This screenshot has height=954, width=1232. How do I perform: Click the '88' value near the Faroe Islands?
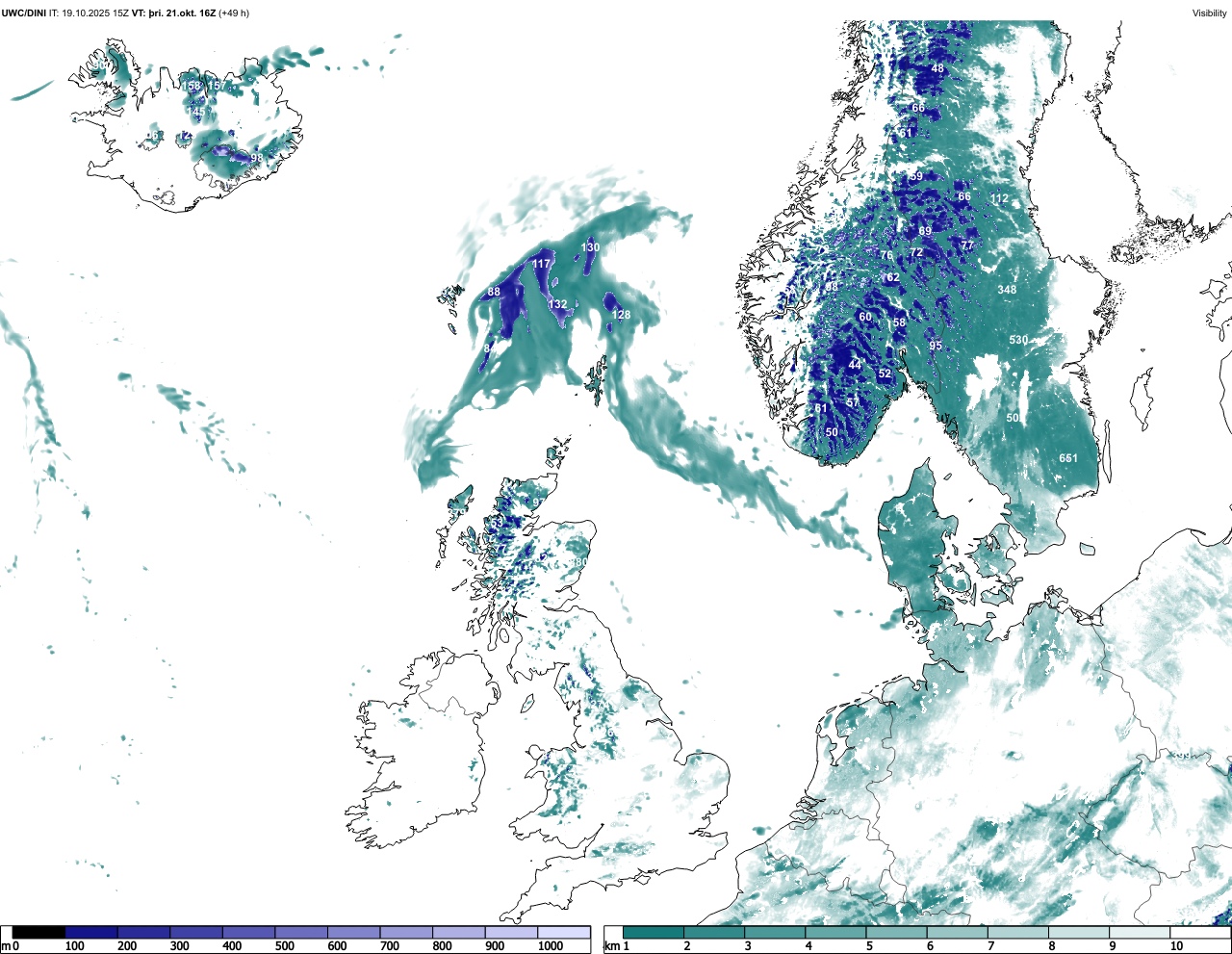(494, 292)
